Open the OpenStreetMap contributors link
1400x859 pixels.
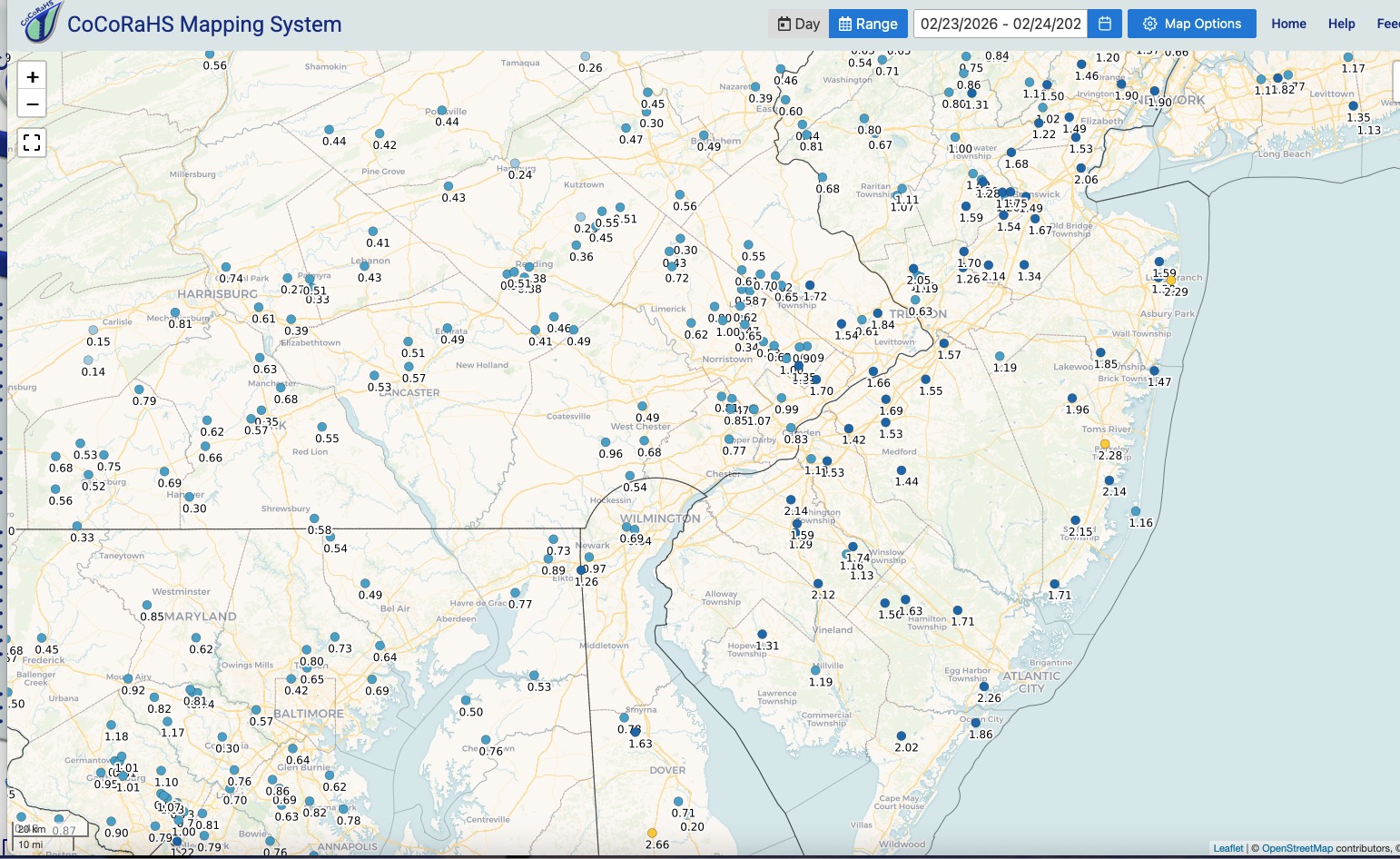click(x=1296, y=848)
